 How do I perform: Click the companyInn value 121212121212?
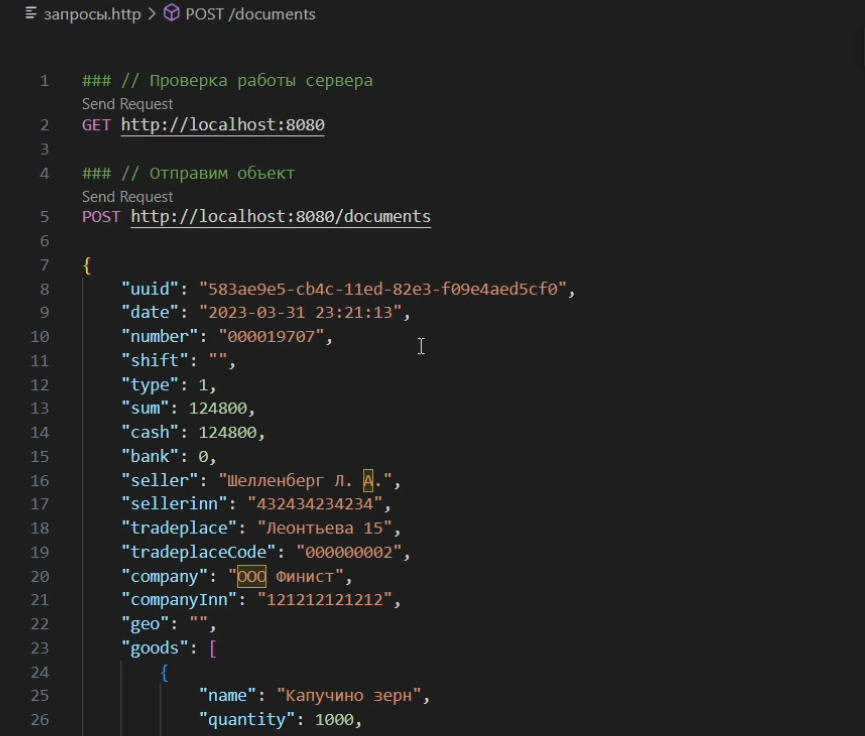pyautogui.click(x=324, y=600)
